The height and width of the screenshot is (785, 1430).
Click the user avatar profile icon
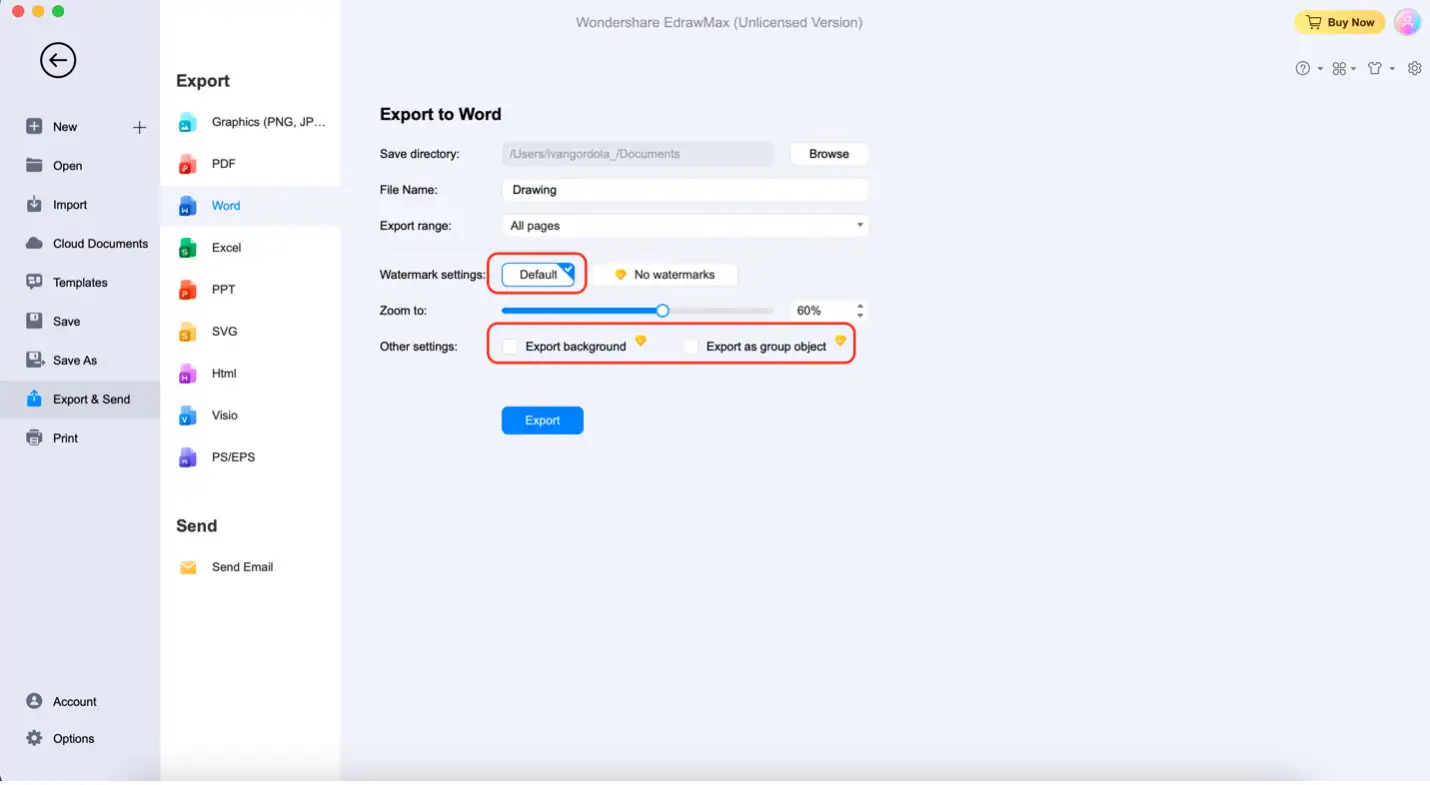click(1407, 22)
